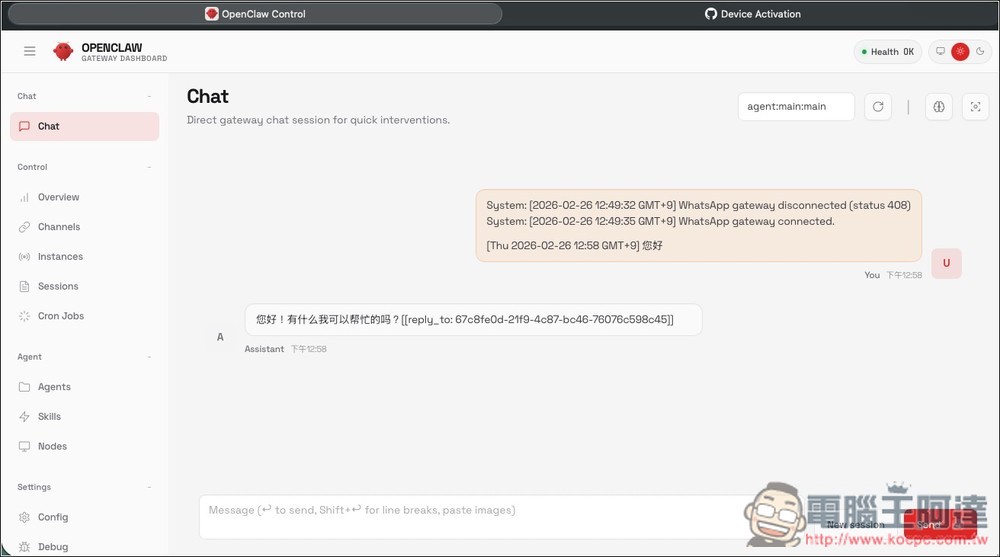Open the Sessions page
Image resolution: width=1000 pixels, height=557 pixels.
85,286
